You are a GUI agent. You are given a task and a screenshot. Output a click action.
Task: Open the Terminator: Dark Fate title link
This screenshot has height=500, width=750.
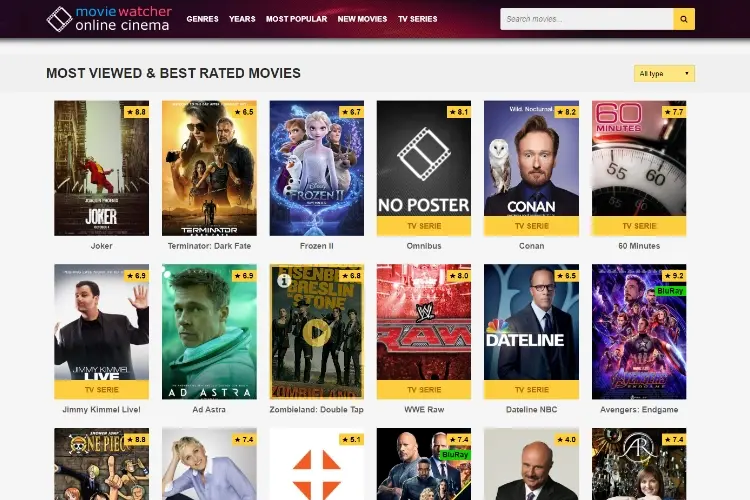[x=209, y=246]
